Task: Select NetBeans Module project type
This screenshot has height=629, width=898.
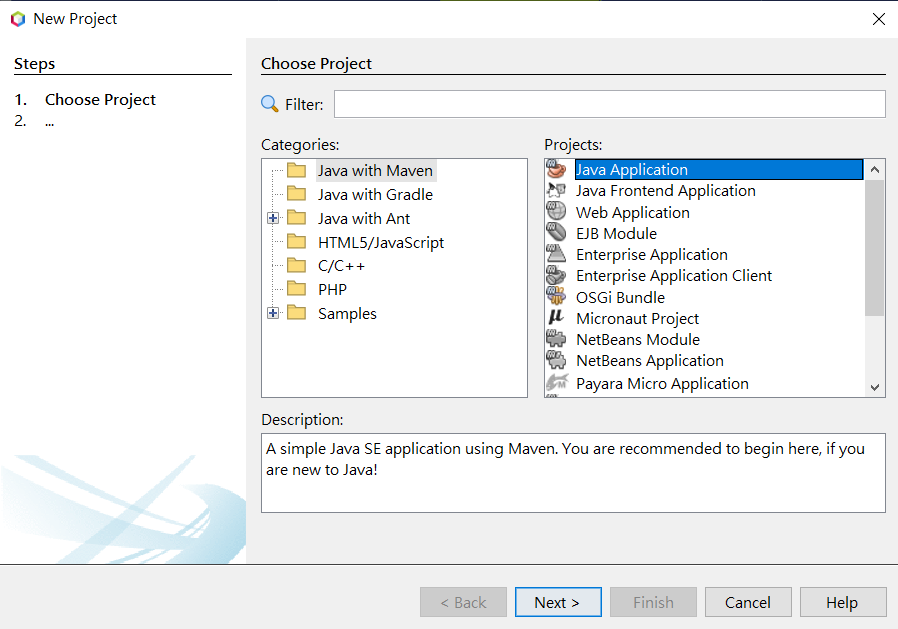Action: pyautogui.click(x=638, y=340)
